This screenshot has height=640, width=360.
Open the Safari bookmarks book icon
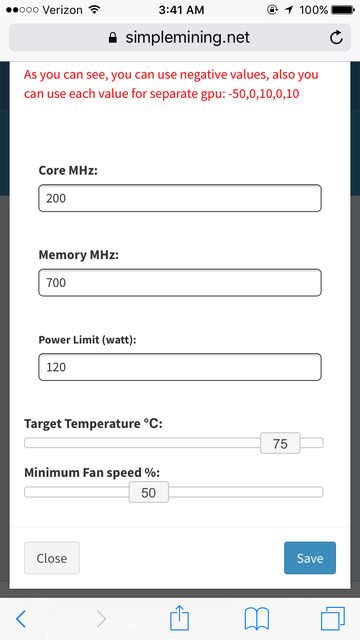[x=257, y=618]
